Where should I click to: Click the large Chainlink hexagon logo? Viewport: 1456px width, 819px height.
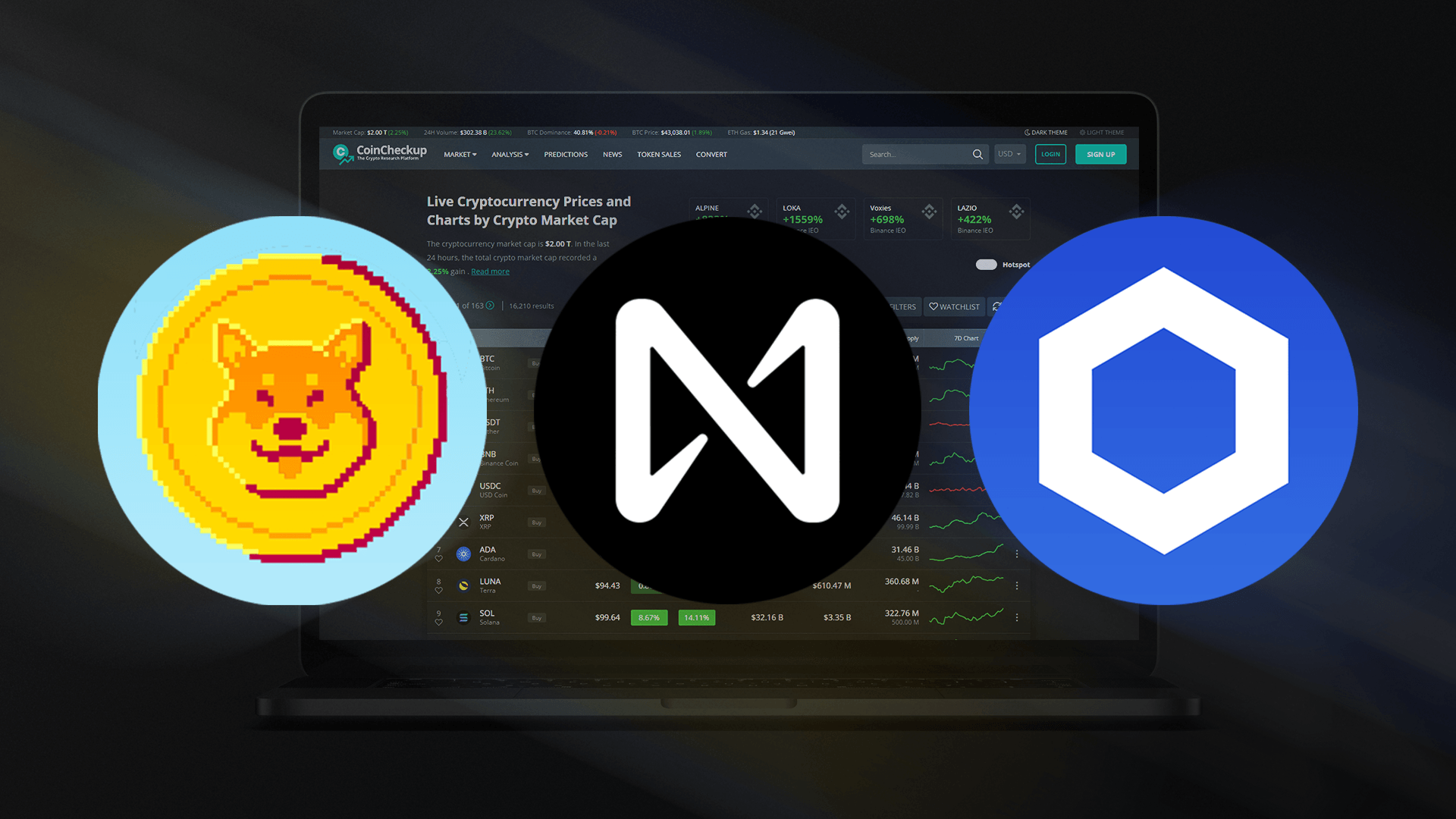pos(1163,410)
